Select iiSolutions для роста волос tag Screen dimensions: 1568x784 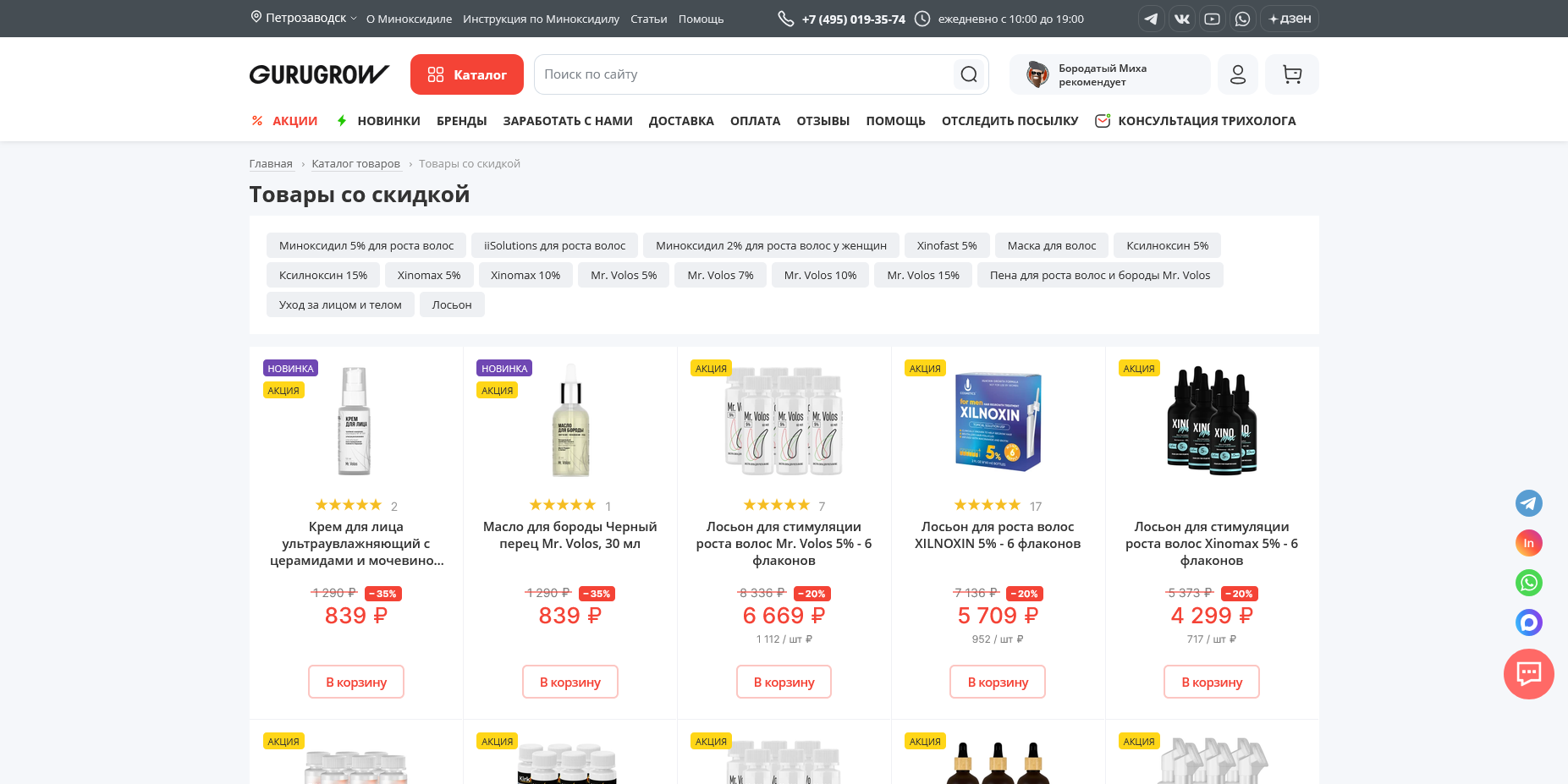tap(554, 245)
